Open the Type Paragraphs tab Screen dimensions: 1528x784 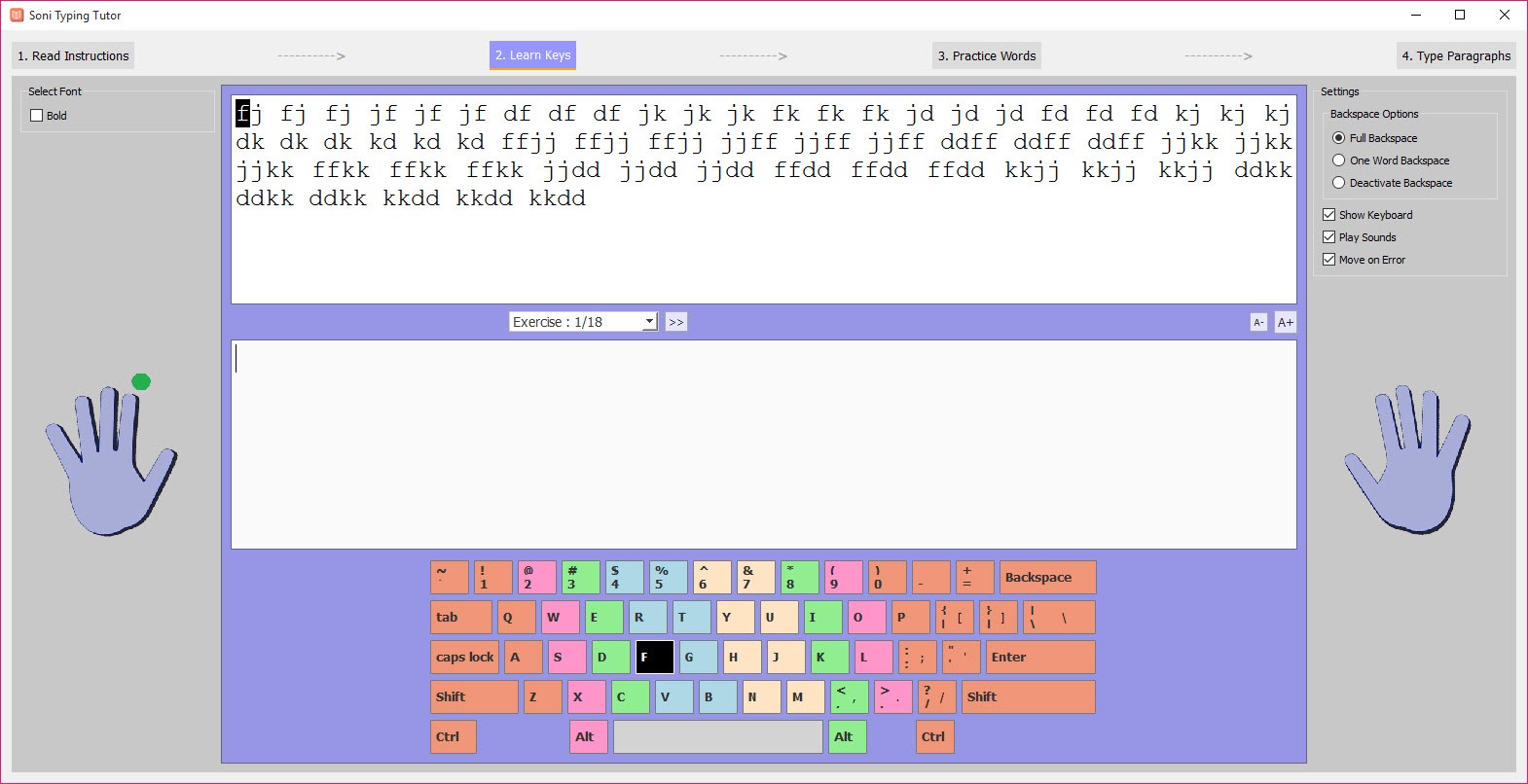1455,55
